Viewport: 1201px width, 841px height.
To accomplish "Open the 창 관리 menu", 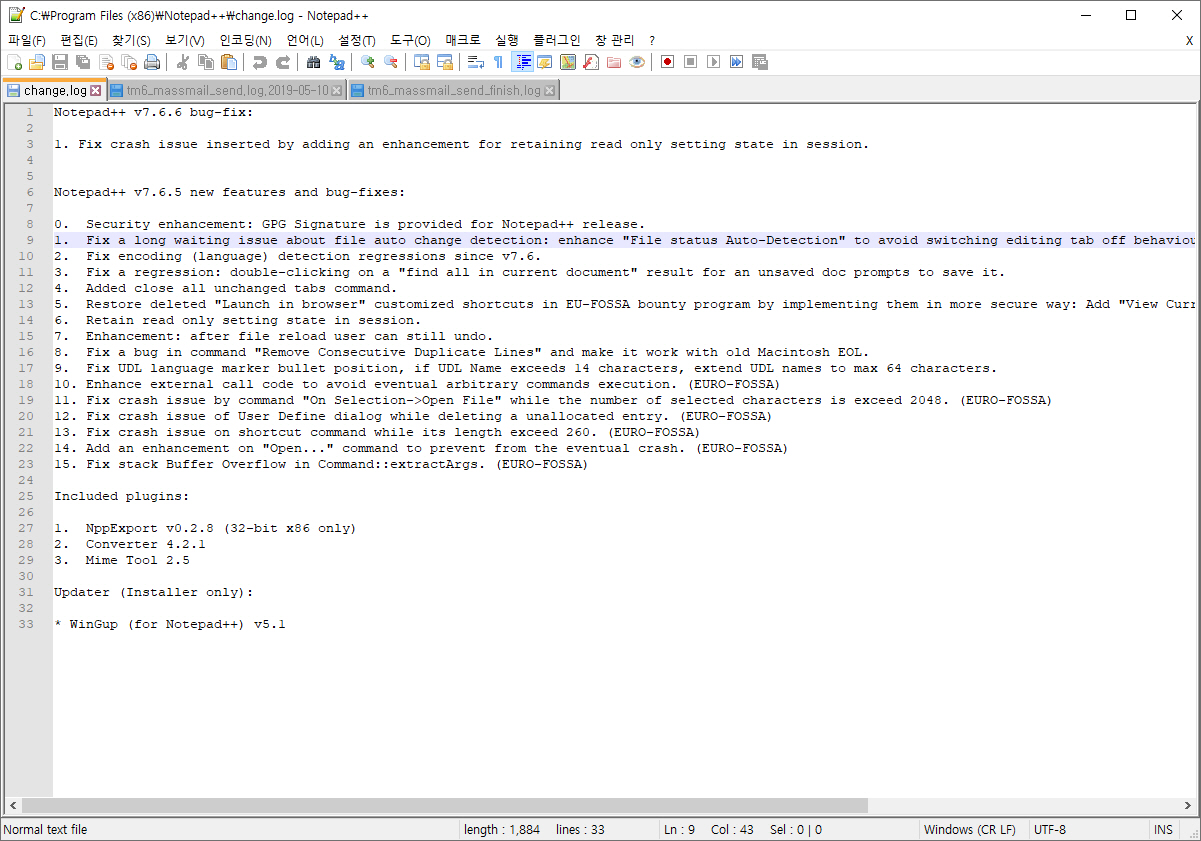I will tap(614, 40).
